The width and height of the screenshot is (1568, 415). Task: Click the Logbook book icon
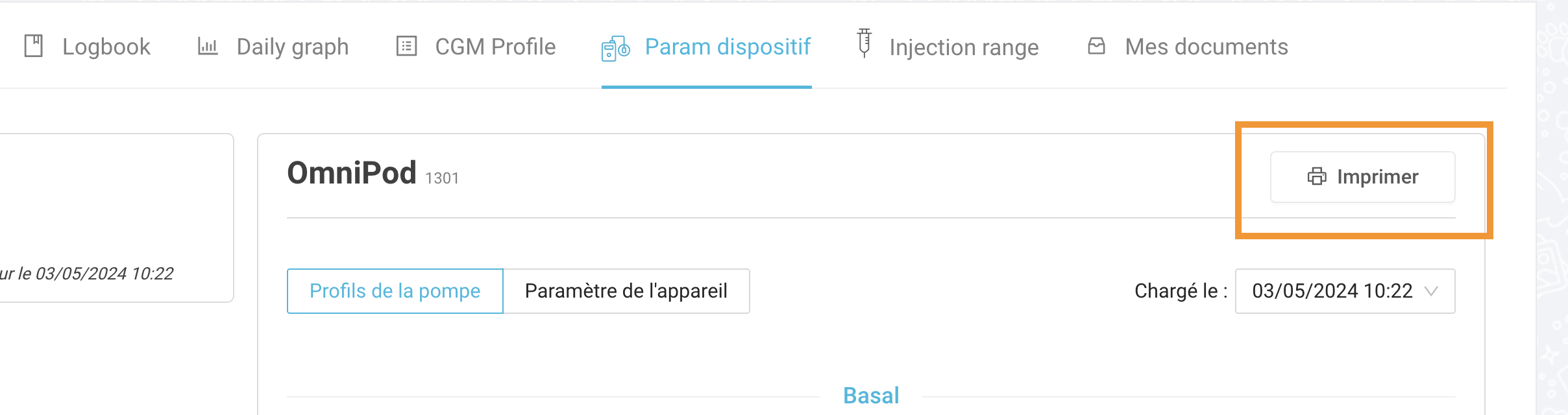point(34,46)
